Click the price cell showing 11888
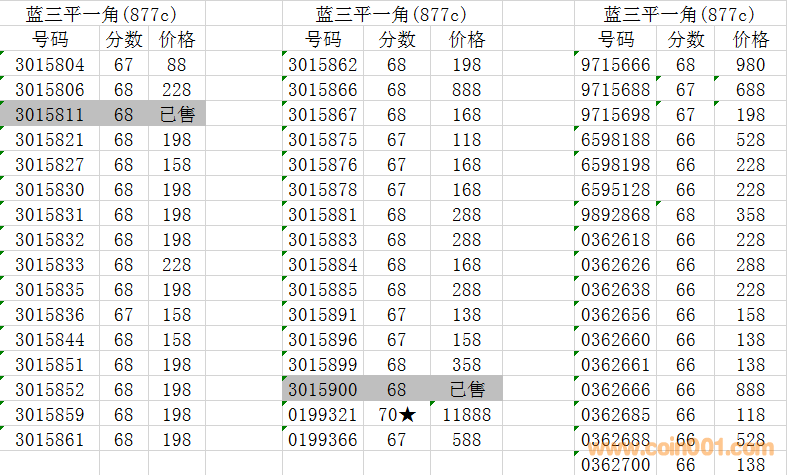This screenshot has width=787, height=475. pyautogui.click(x=466, y=414)
